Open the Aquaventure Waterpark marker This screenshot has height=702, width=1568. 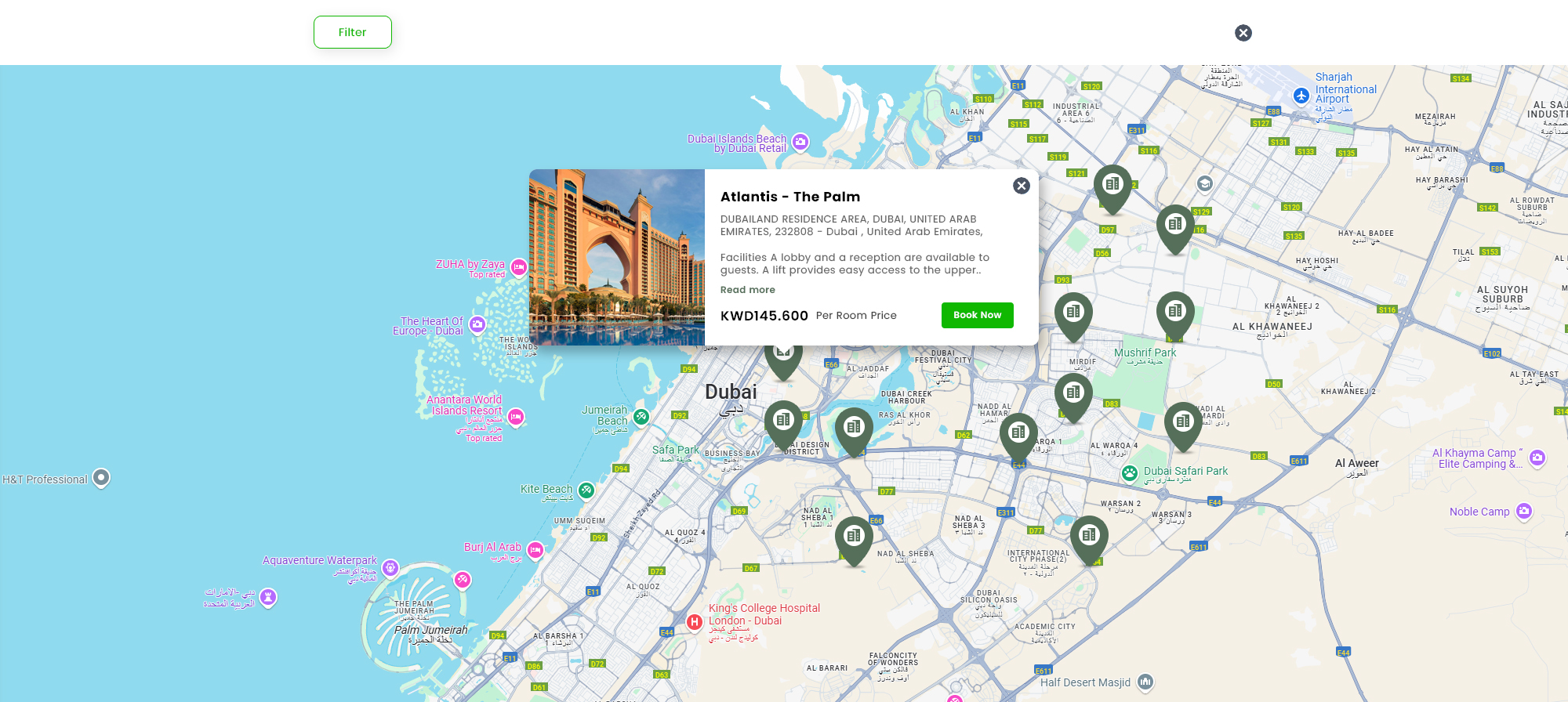390,567
